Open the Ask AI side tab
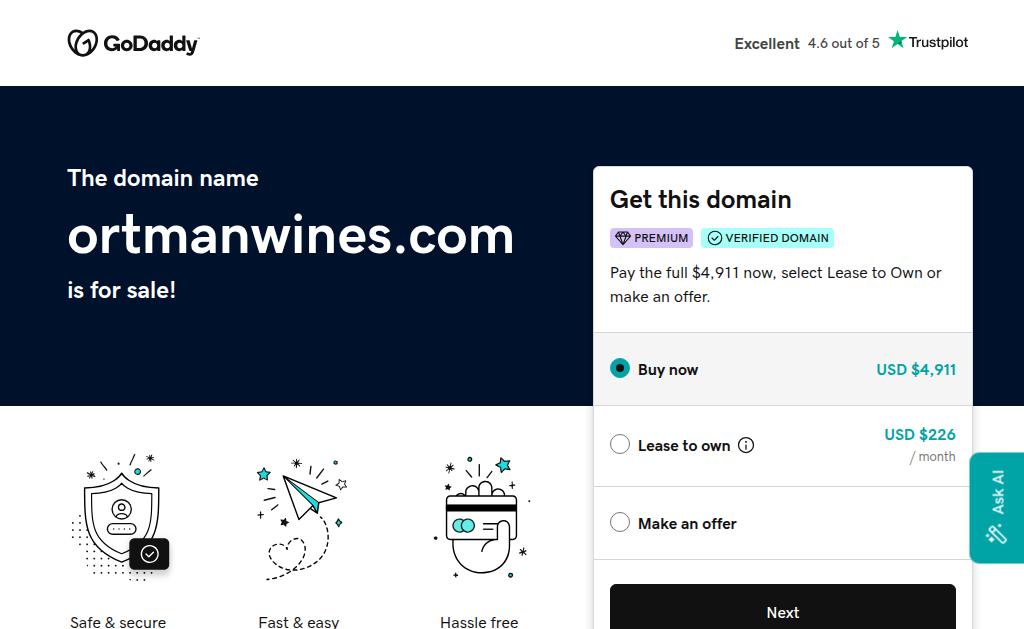This screenshot has height=629, width=1024. [997, 508]
